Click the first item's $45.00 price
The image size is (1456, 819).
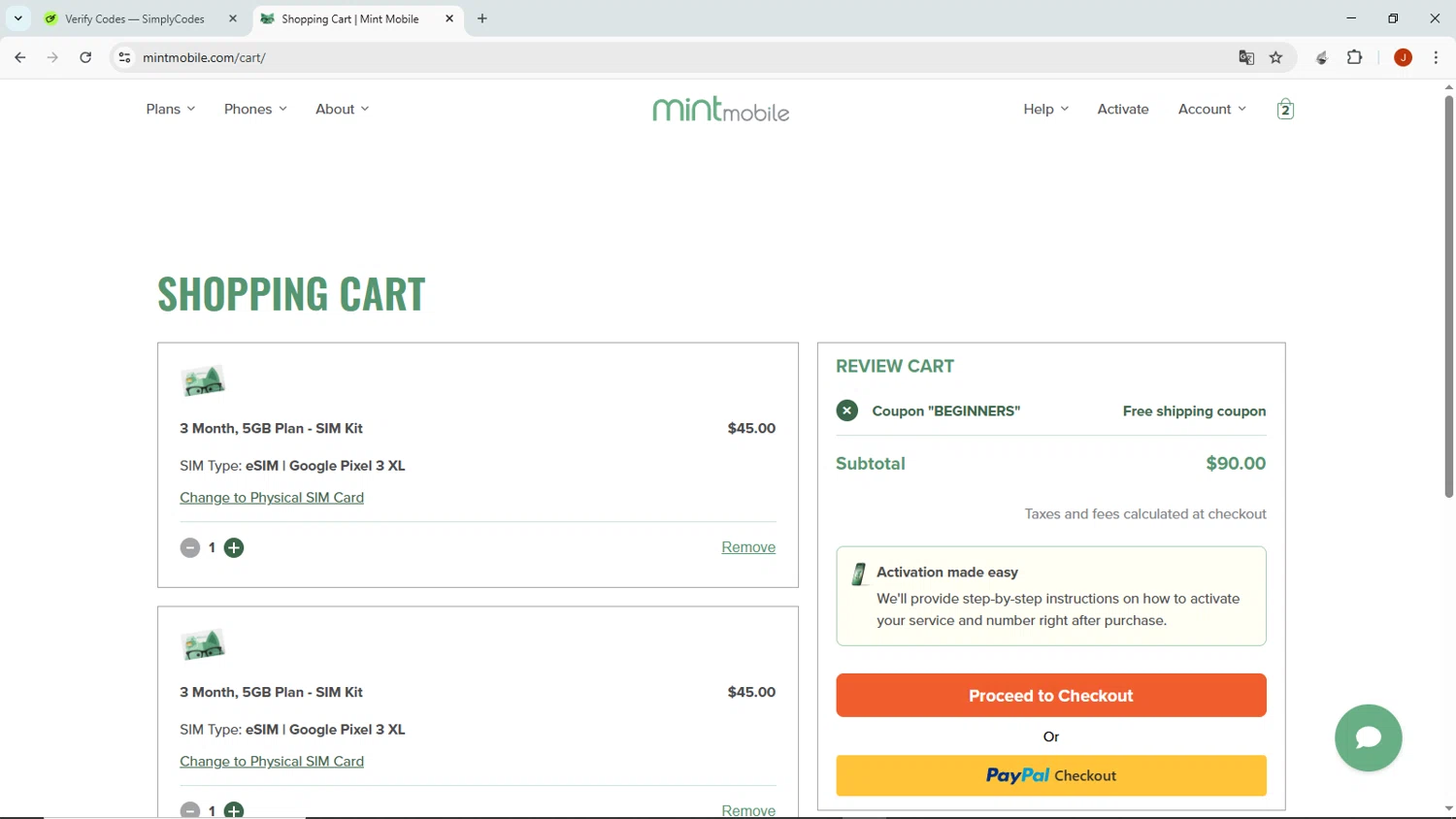click(751, 428)
